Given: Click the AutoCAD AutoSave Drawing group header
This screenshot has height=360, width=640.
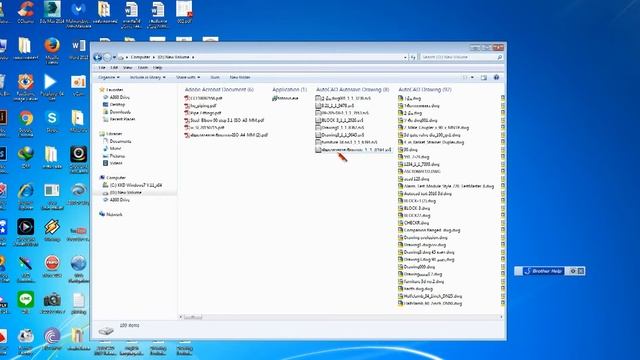Looking at the screenshot, I should coord(353,89).
